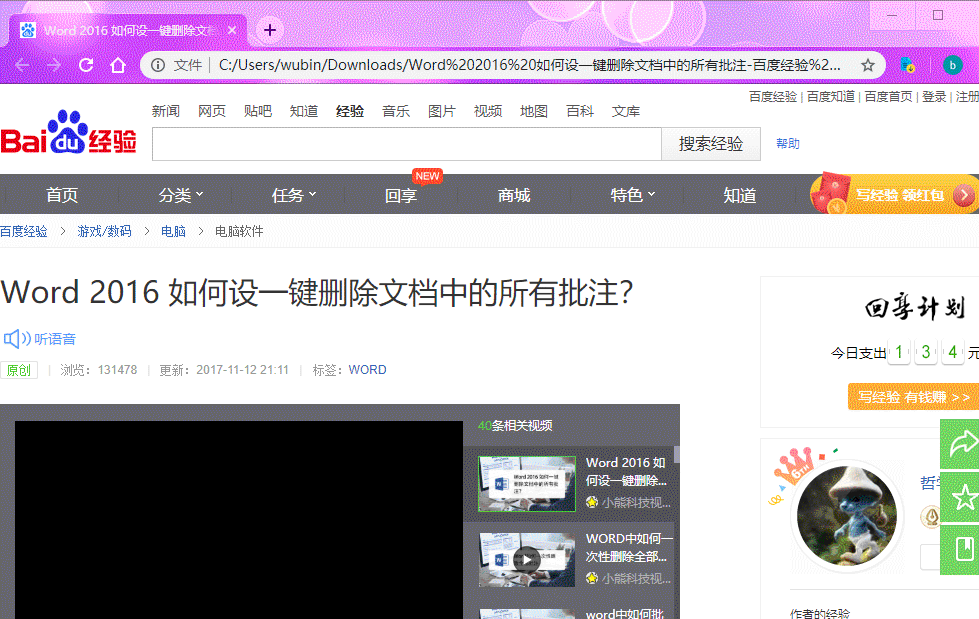Image resolution: width=979 pixels, height=619 pixels.
Task: Switch to 地图 search category
Action: 534,111
